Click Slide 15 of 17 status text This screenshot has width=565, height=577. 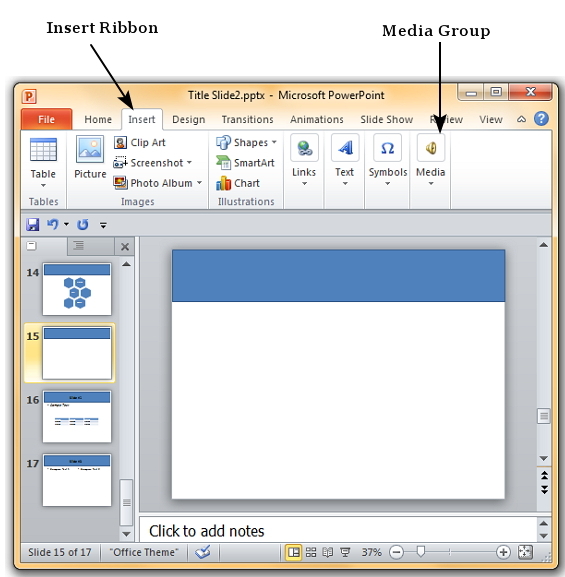(60, 552)
